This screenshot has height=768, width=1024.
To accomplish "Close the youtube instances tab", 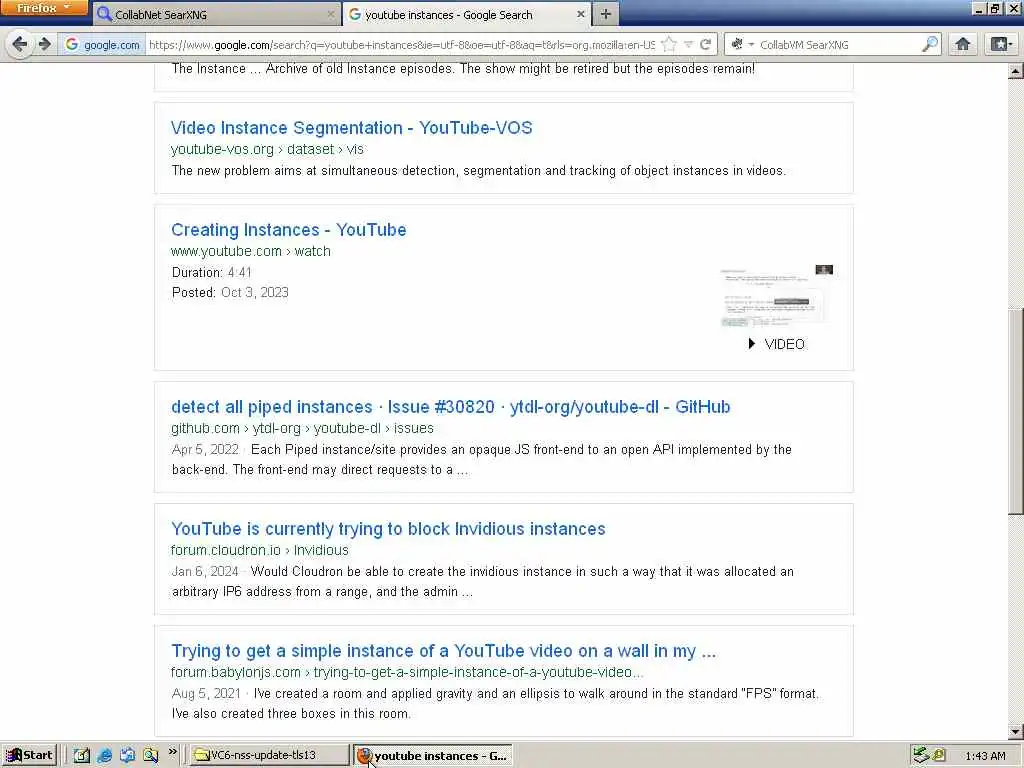I will 581,14.
